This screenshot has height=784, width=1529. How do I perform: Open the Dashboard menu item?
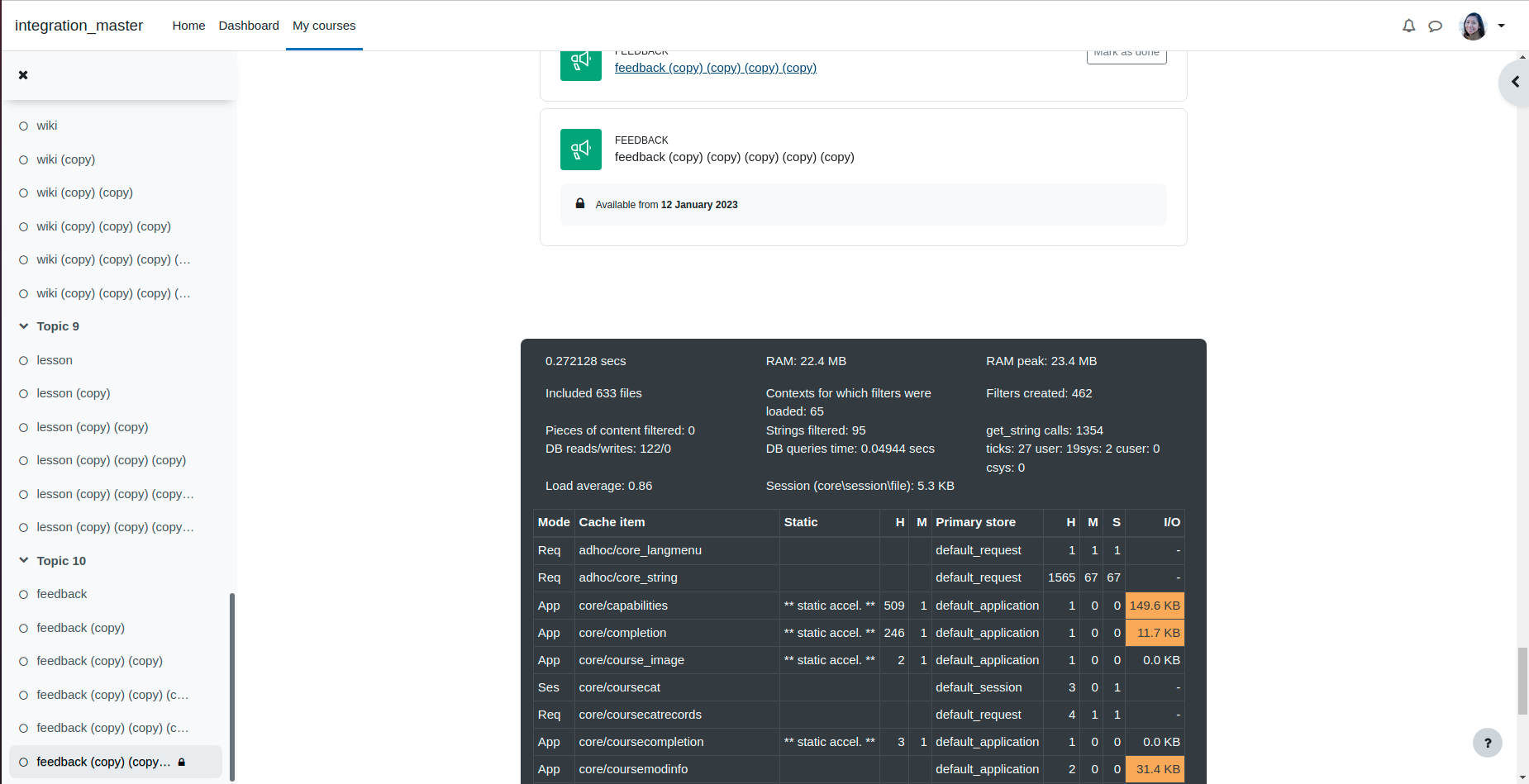pyautogui.click(x=249, y=26)
